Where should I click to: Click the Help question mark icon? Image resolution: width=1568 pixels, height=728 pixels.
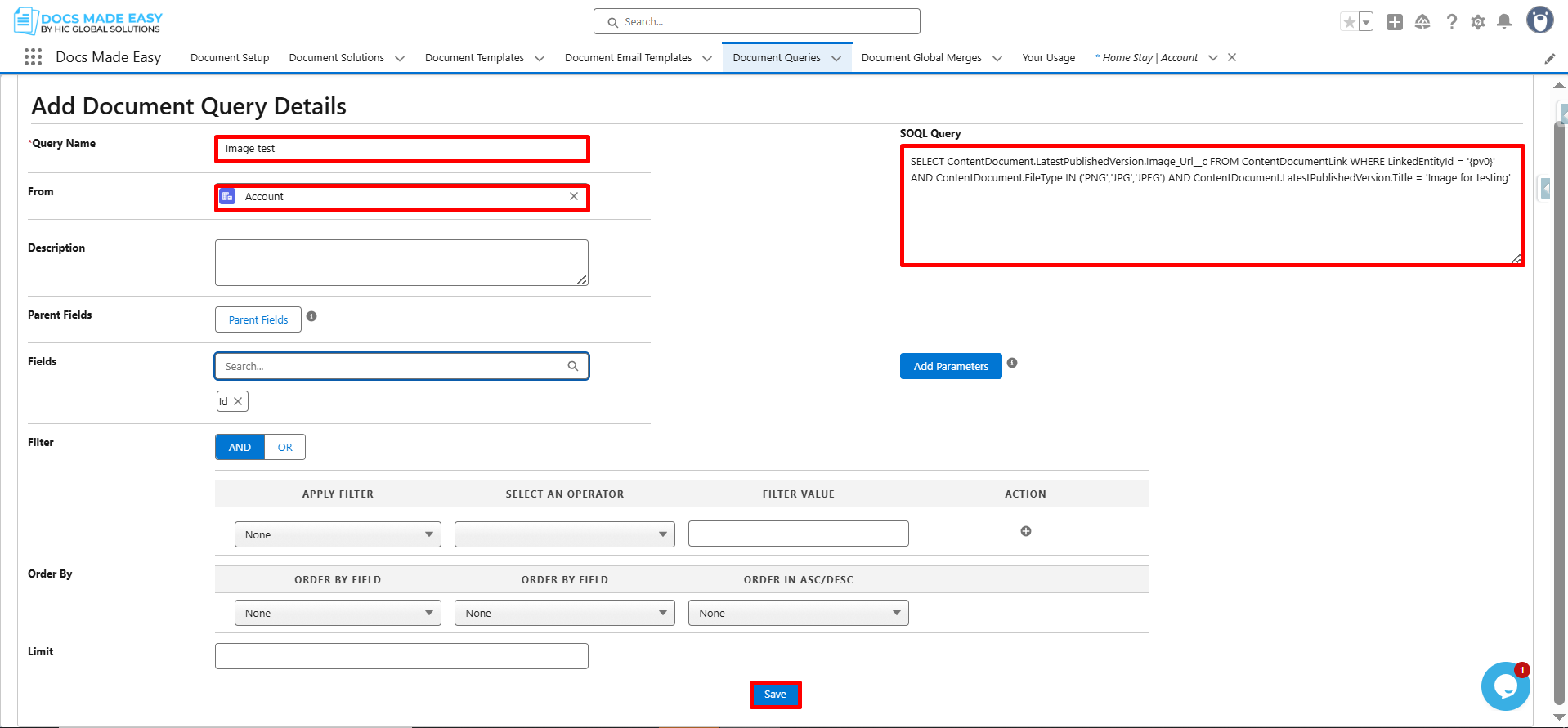(x=1451, y=22)
